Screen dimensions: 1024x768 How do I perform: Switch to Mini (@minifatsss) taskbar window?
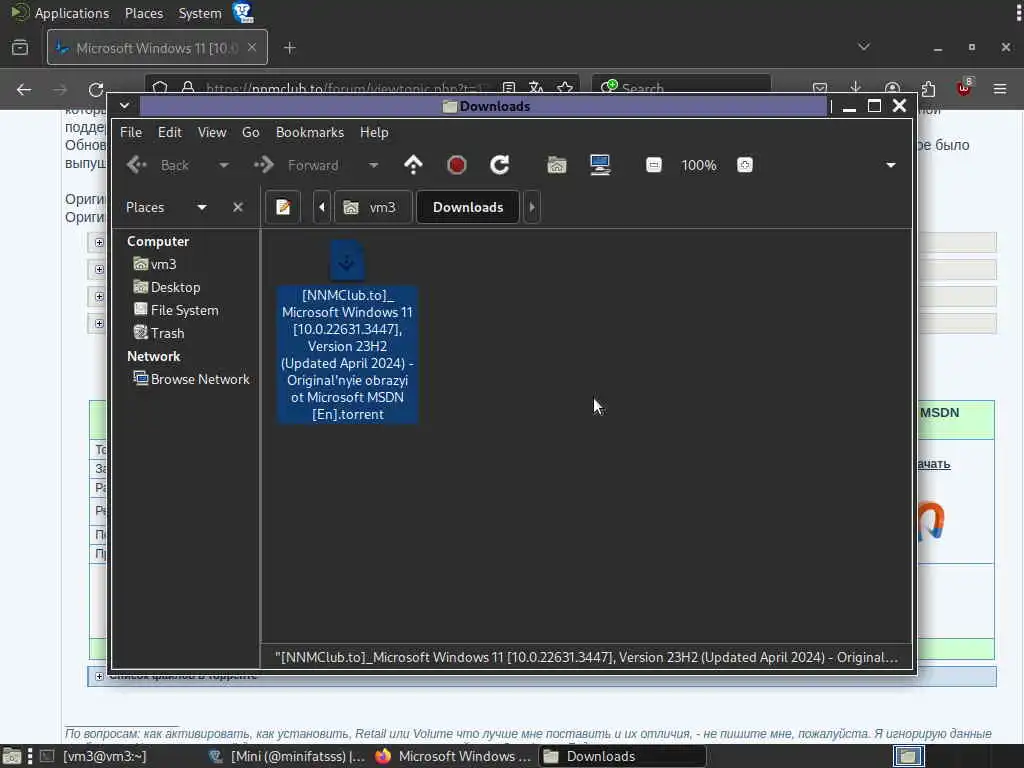tap(287, 756)
